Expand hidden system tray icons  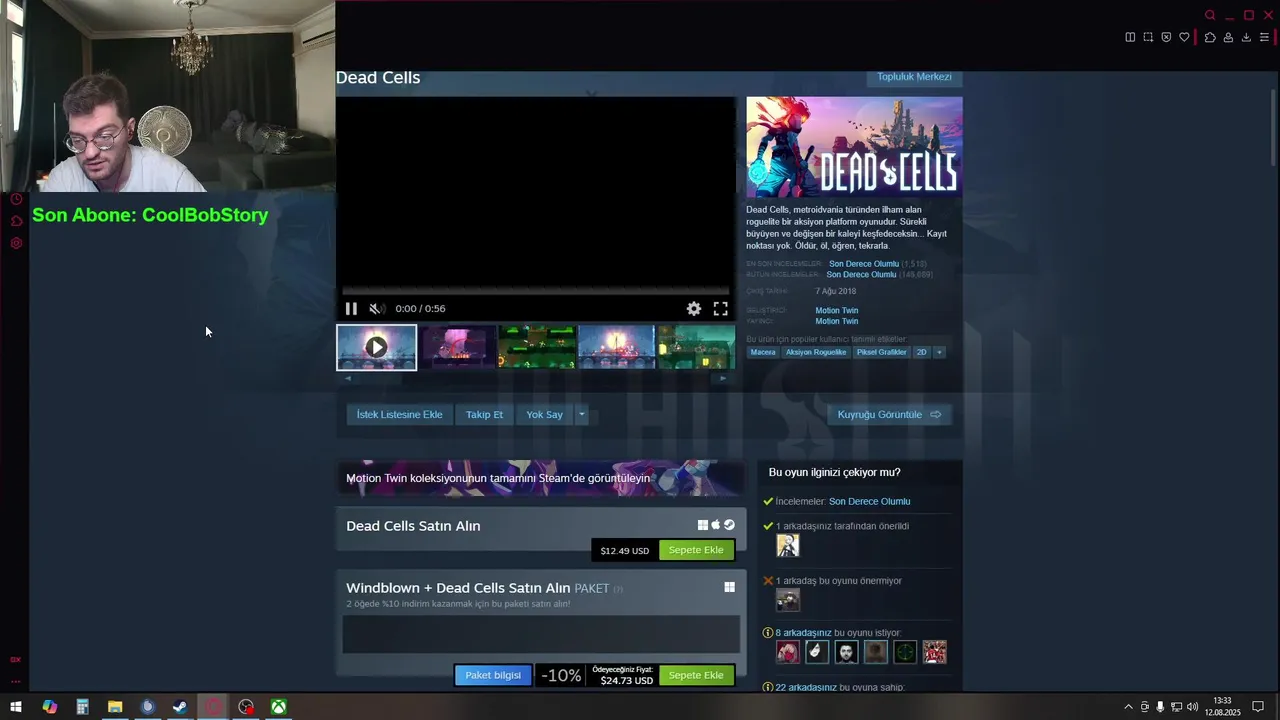(1129, 707)
